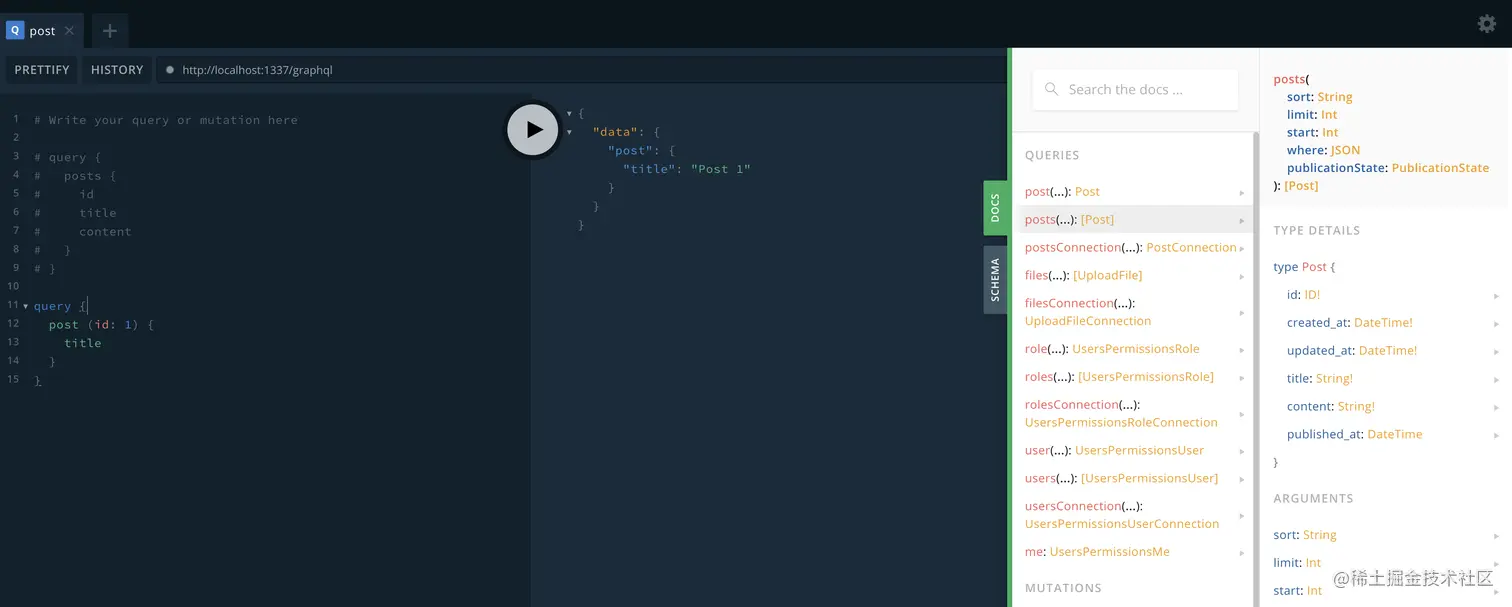Open rolesConnection query entry

(x=1132, y=413)
